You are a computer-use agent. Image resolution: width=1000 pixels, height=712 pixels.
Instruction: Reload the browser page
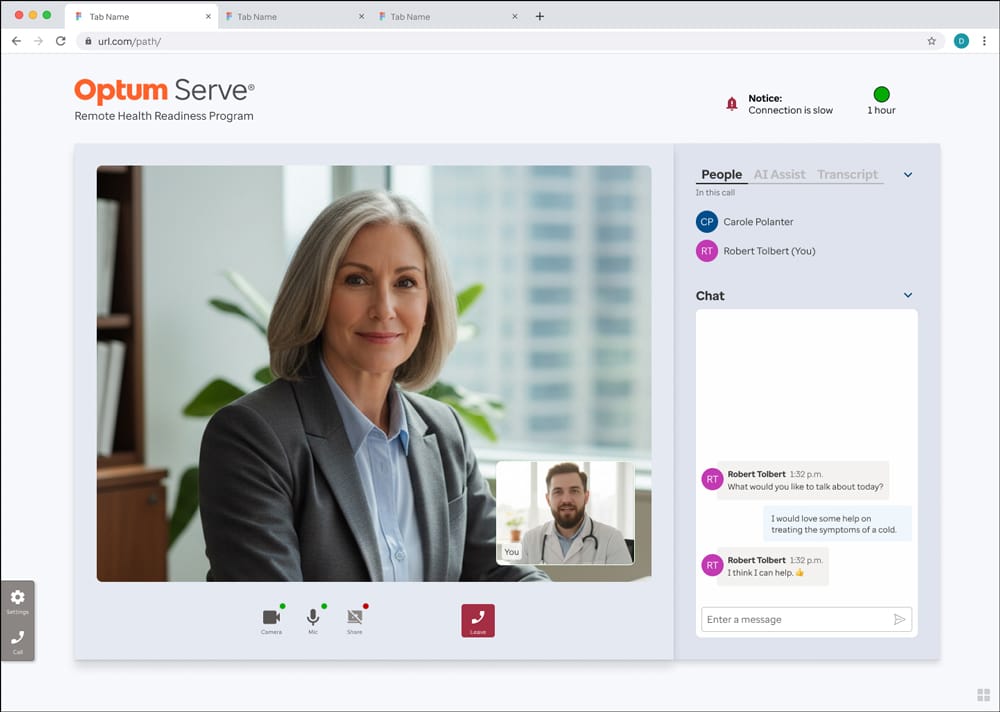point(61,41)
